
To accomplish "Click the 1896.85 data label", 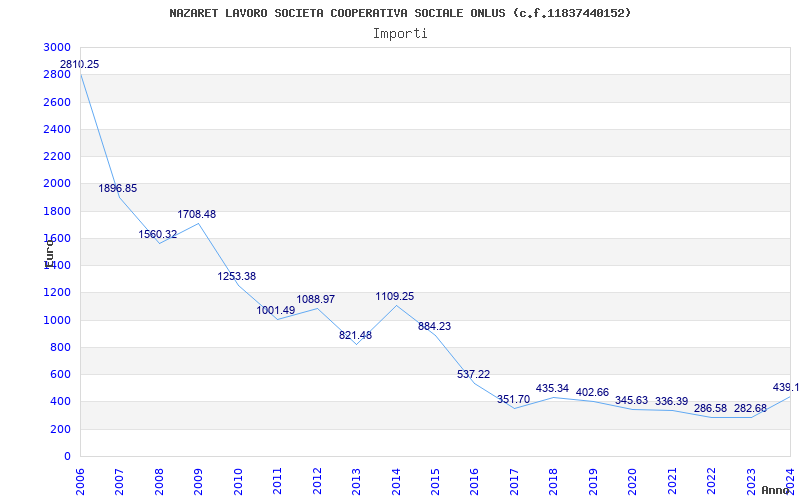I will coord(118,188).
